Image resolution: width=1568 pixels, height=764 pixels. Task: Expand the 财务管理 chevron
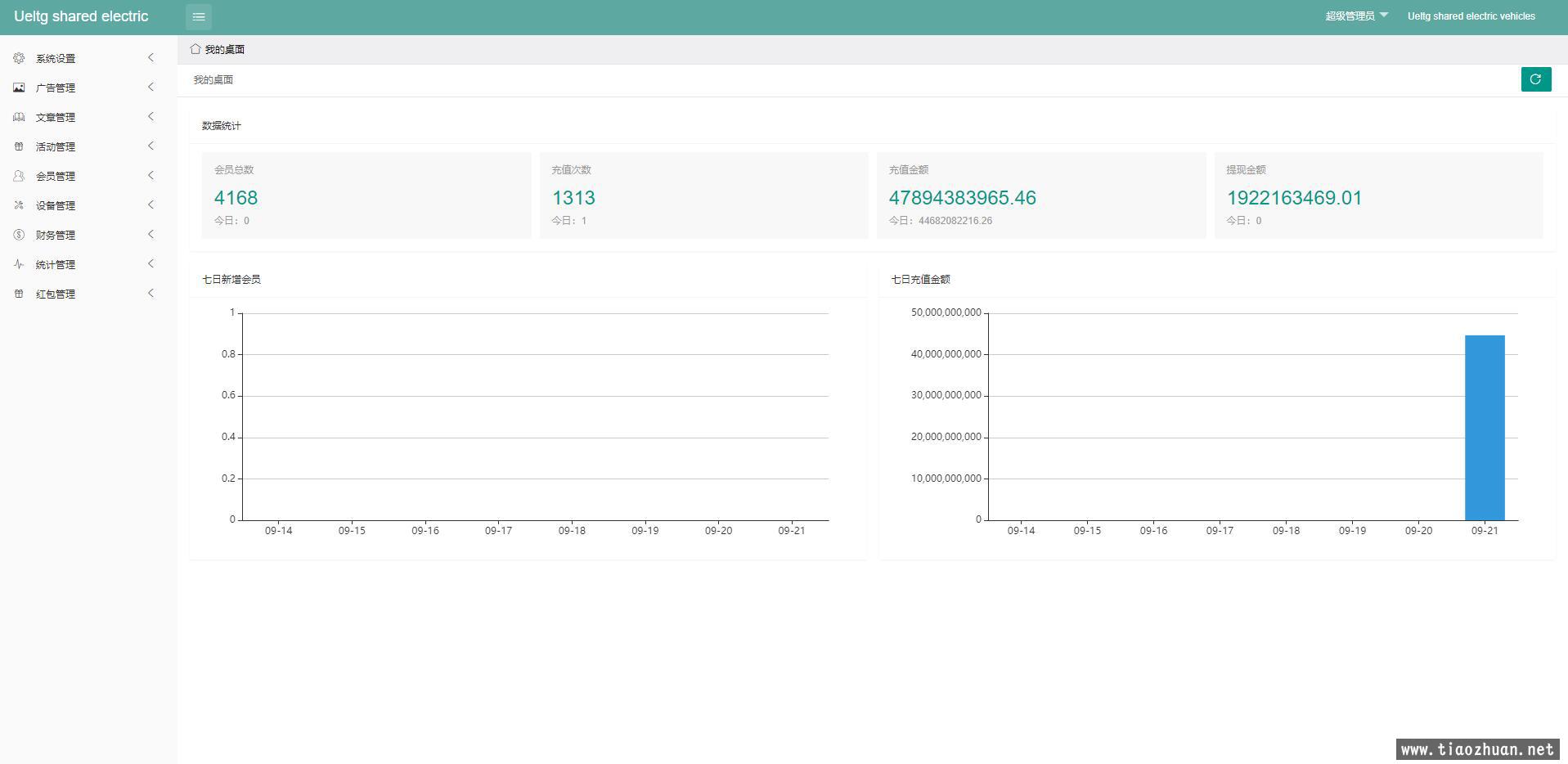[151, 234]
